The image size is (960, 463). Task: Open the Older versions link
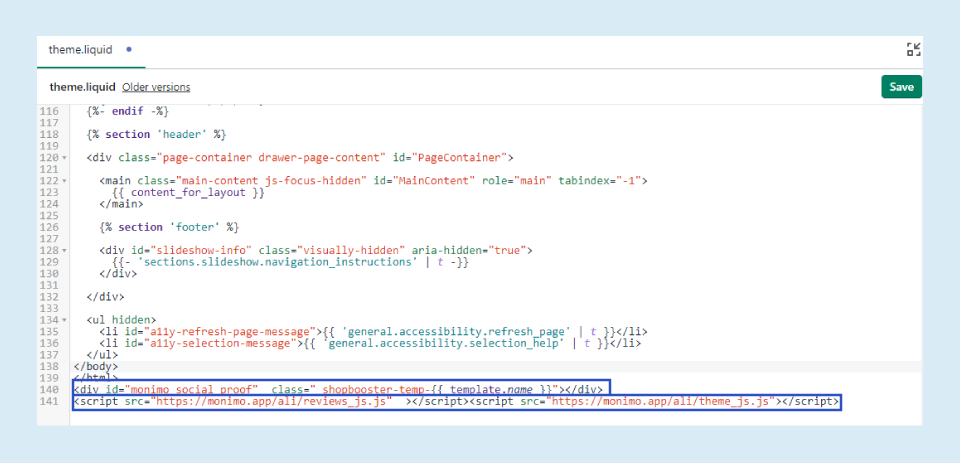tap(156, 87)
